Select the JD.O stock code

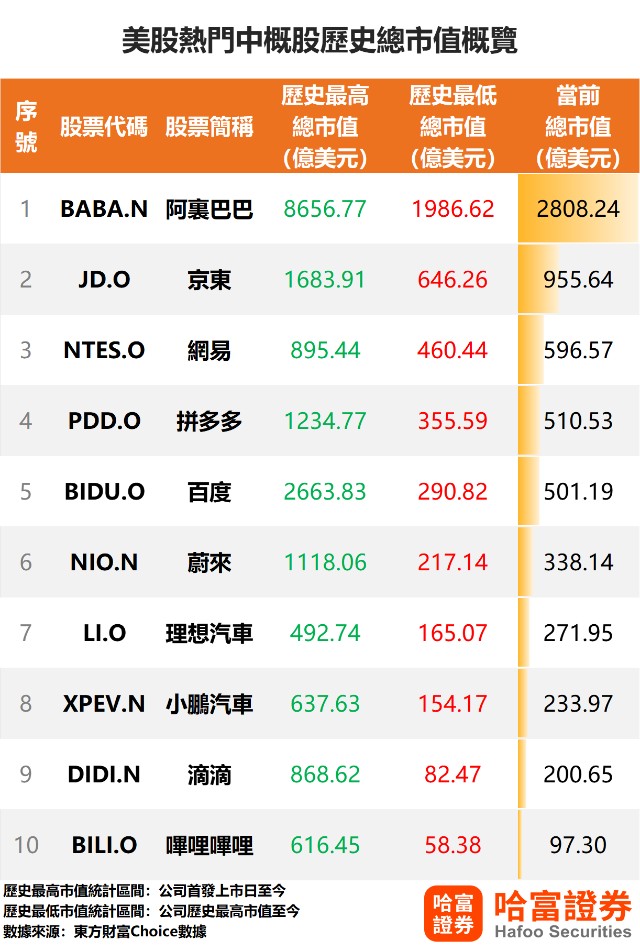click(x=104, y=280)
